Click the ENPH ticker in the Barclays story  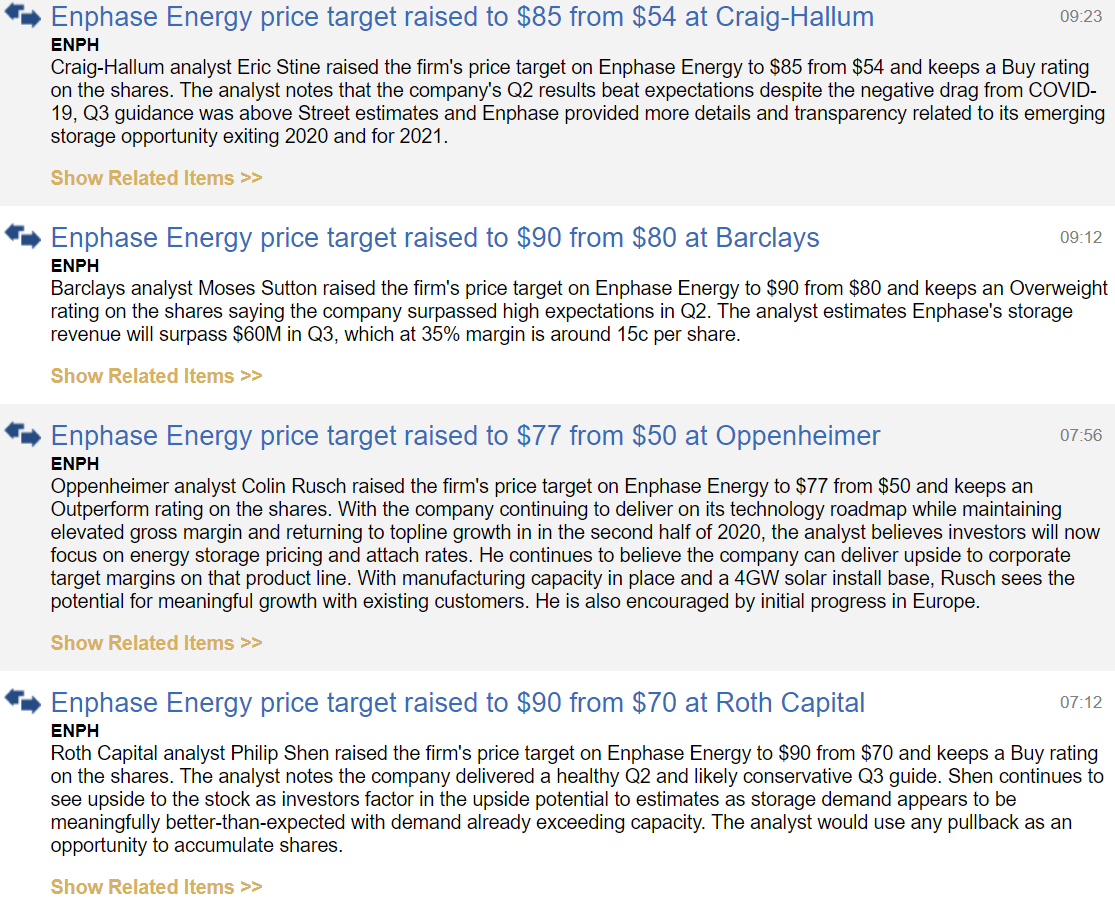[75, 266]
